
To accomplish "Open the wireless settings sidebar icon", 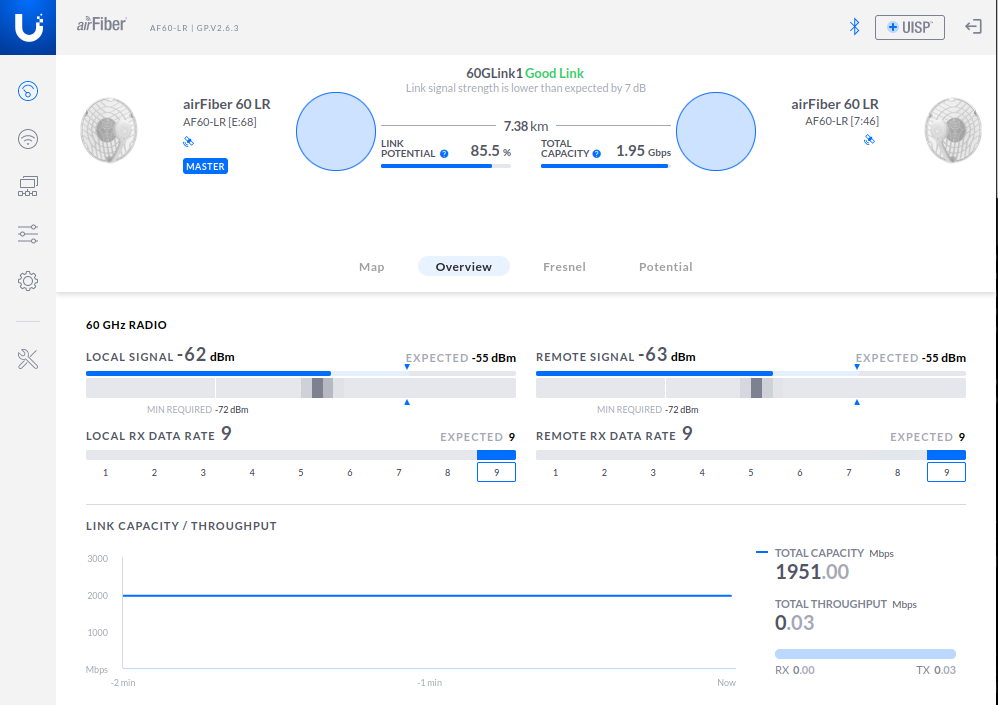I will point(28,139).
